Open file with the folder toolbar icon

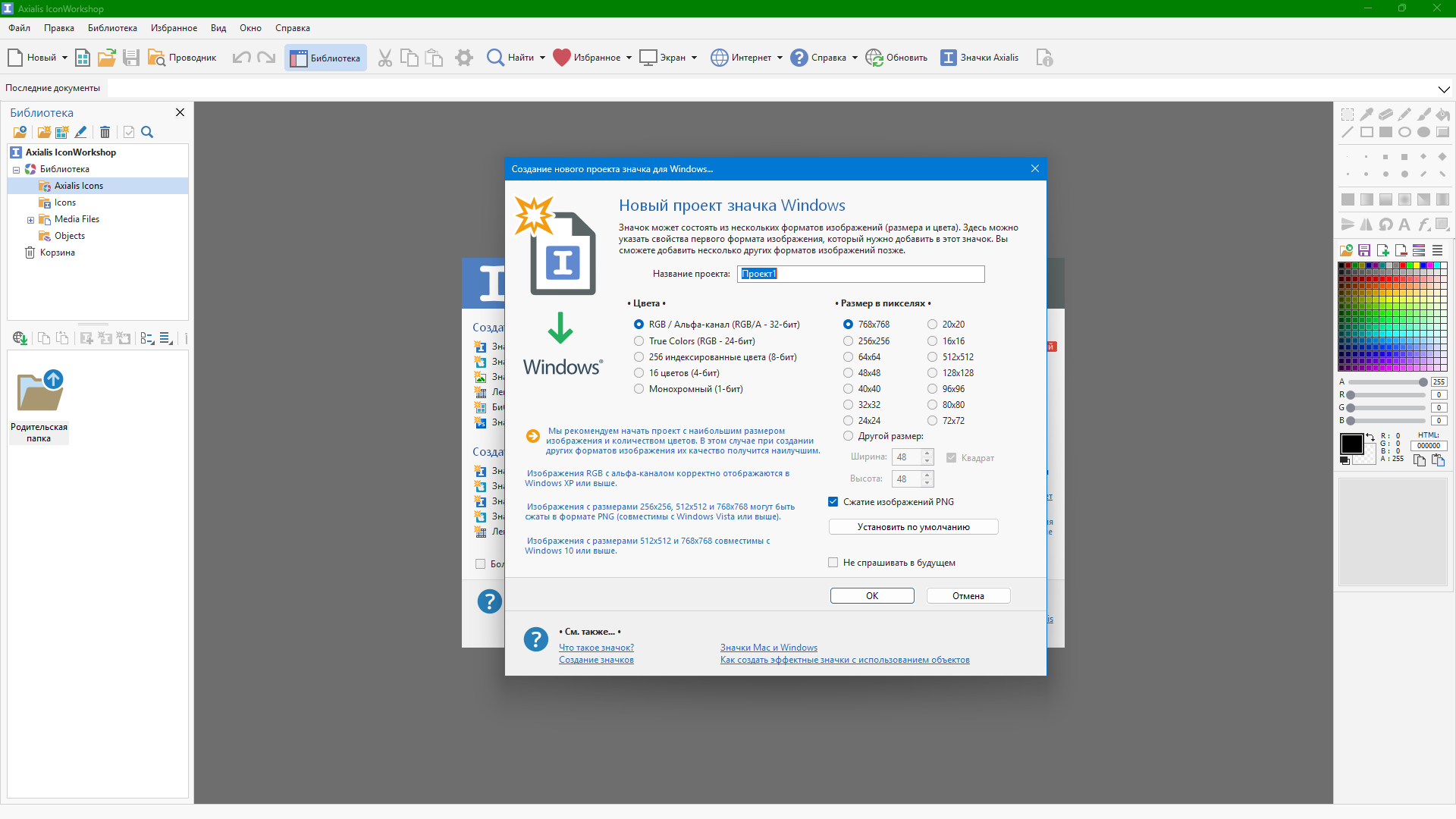pos(107,58)
